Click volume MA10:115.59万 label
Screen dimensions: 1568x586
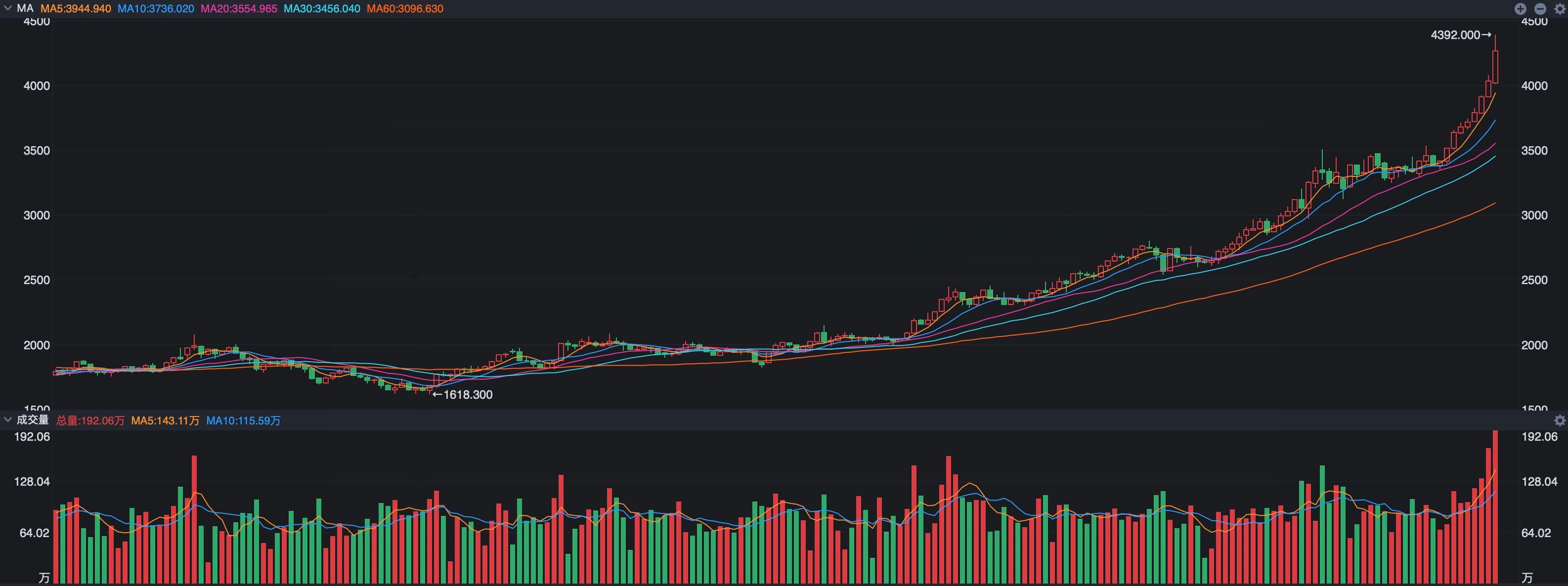(x=243, y=420)
